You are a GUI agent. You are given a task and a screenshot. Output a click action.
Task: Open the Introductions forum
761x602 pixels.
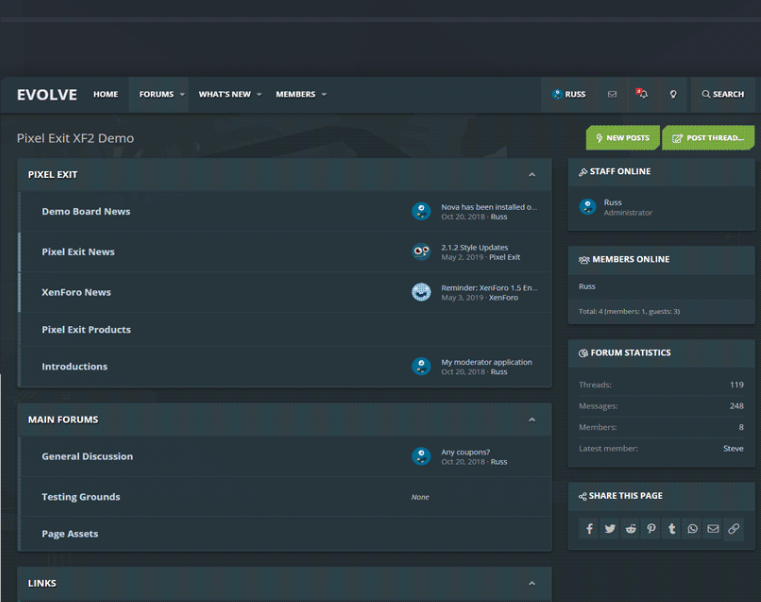coord(75,367)
